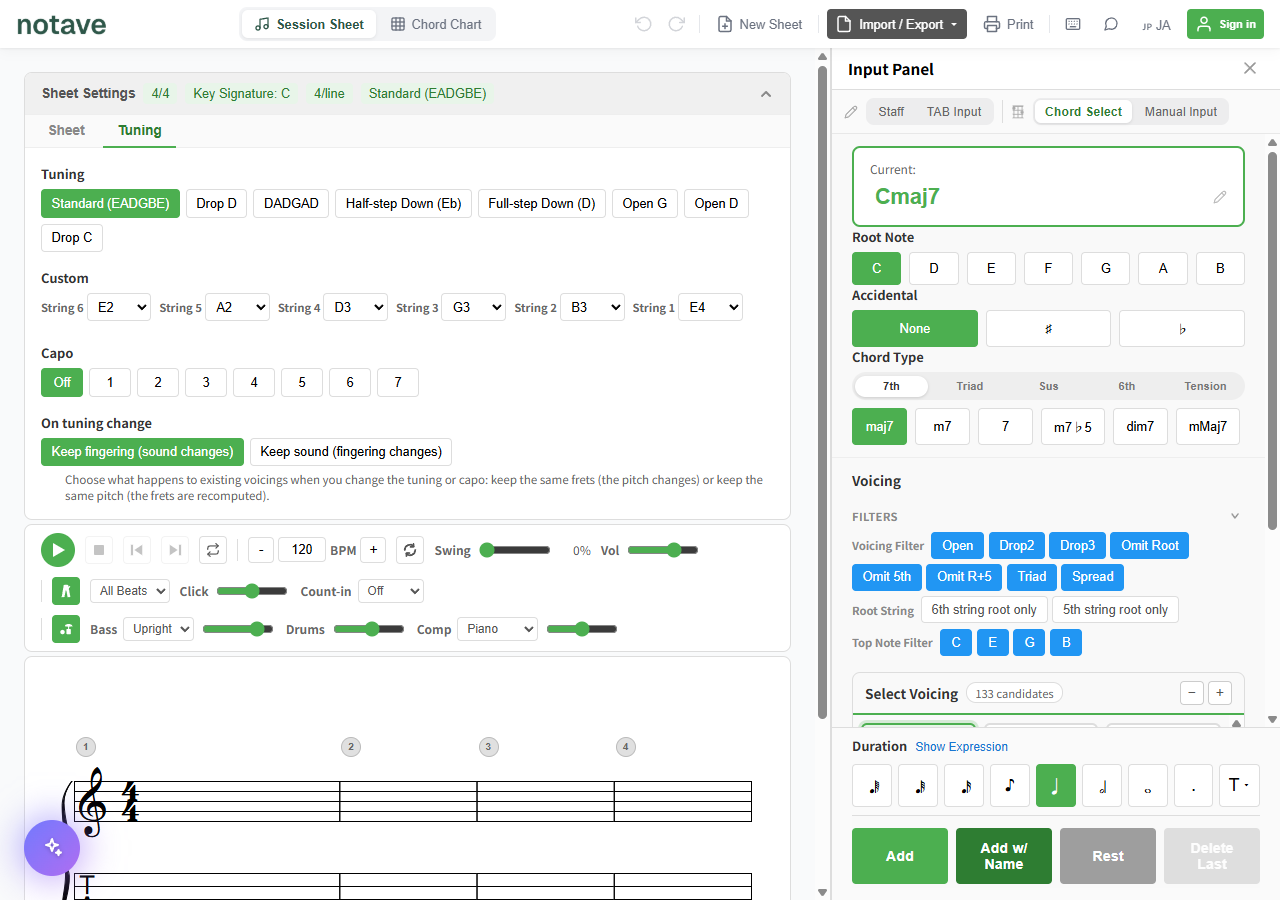Viewport: 1280px width, 900px height.
Task: Toggle the dotted note button
Action: point(1194,786)
